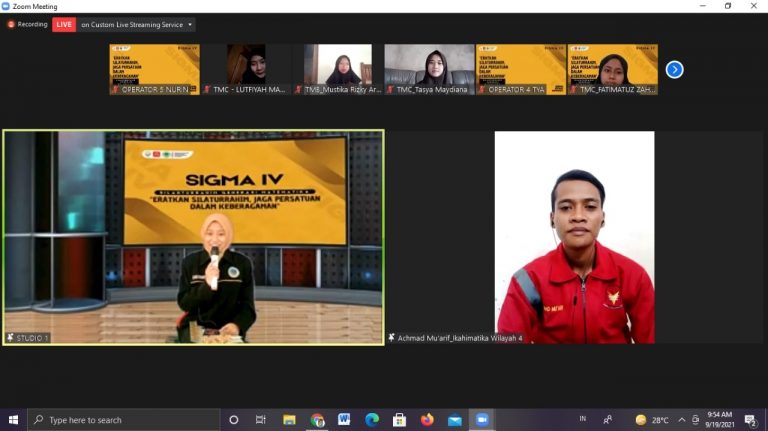Screen dimensions: 768x431
Task: Click muted mic icon on OPERATOR 5 NURIN
Action: tap(116, 90)
